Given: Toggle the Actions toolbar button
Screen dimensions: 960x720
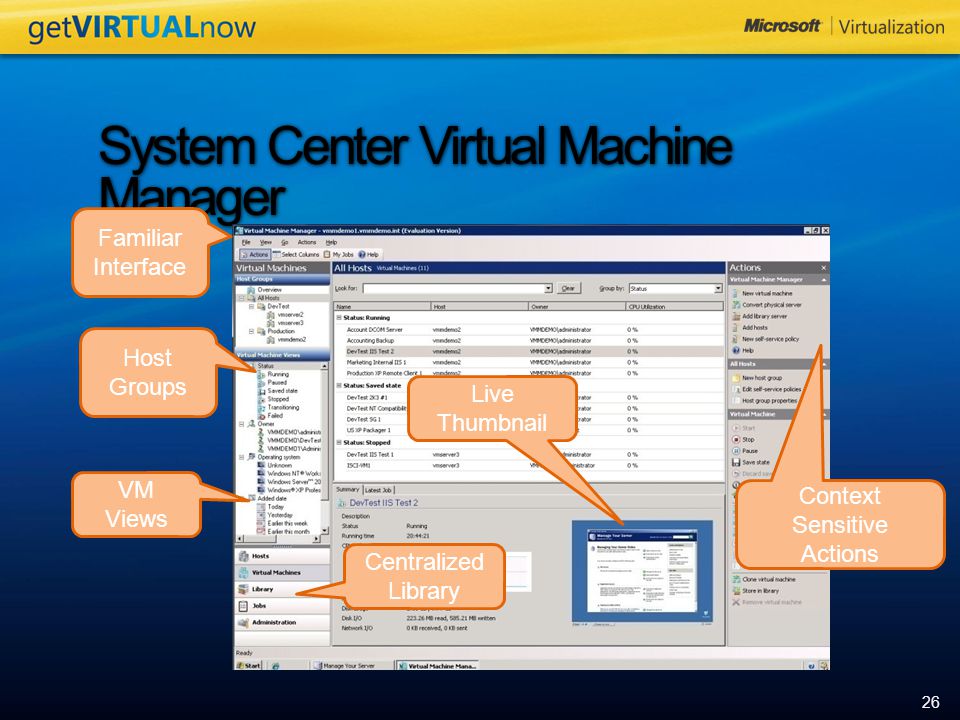Looking at the screenshot, I should (x=254, y=254).
